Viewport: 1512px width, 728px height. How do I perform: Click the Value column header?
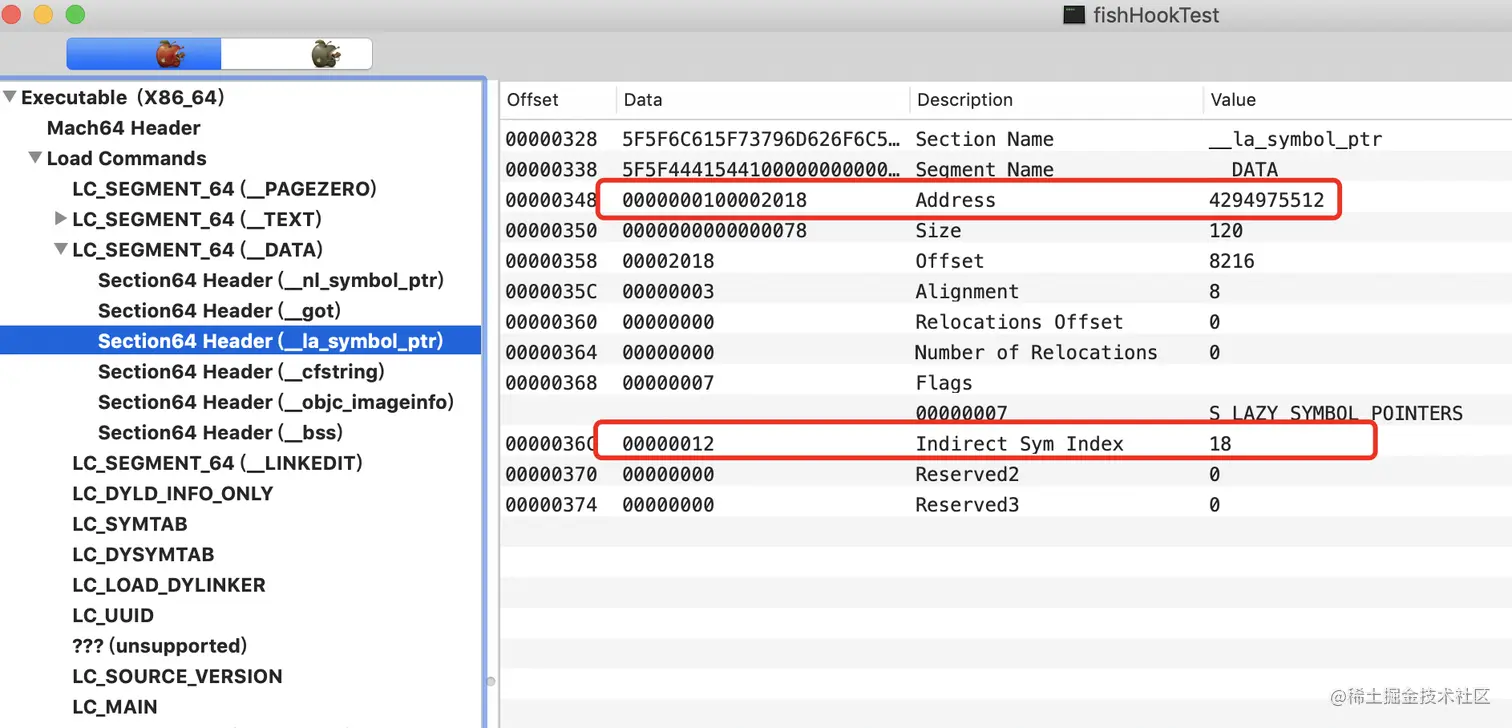1233,100
